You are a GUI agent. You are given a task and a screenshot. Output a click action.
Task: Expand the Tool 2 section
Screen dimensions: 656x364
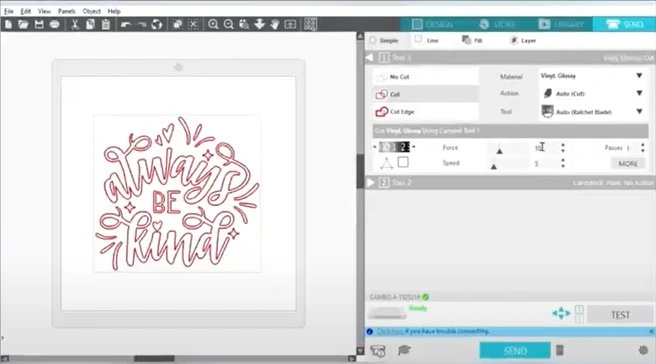371,183
